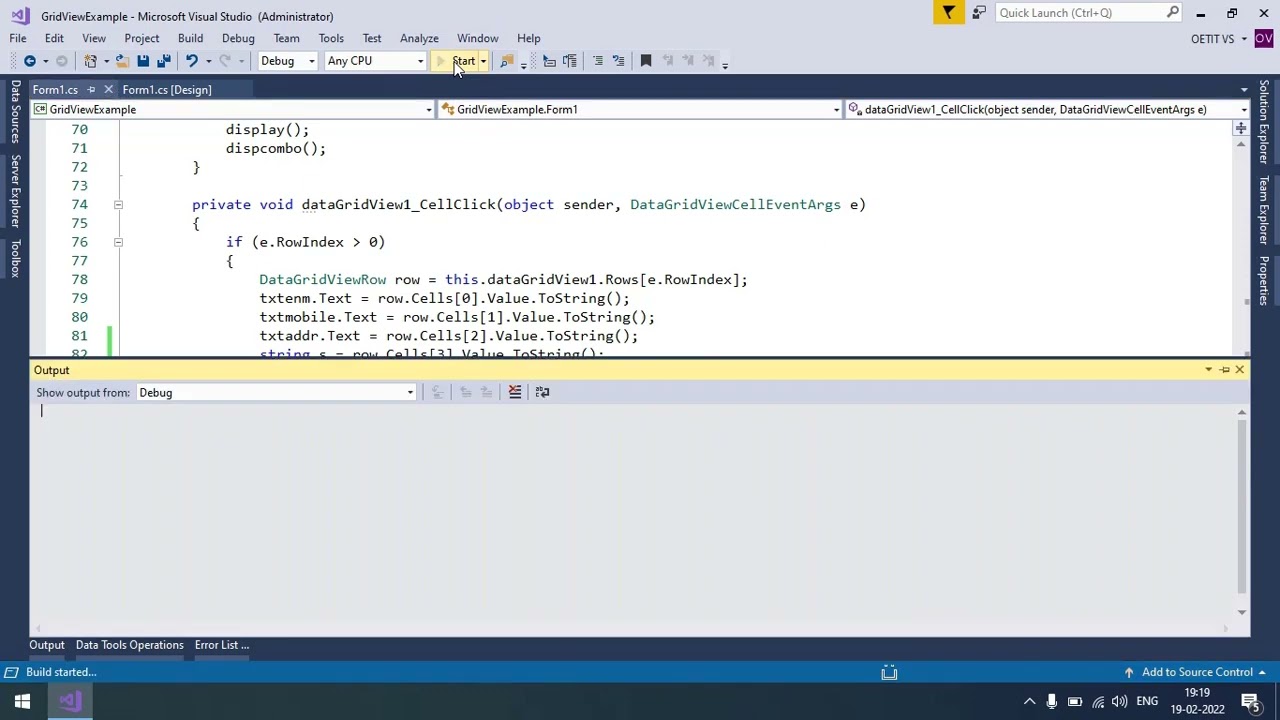The image size is (1280, 720).
Task: Auto-hide the Output panel with pin icon
Action: 1224,370
